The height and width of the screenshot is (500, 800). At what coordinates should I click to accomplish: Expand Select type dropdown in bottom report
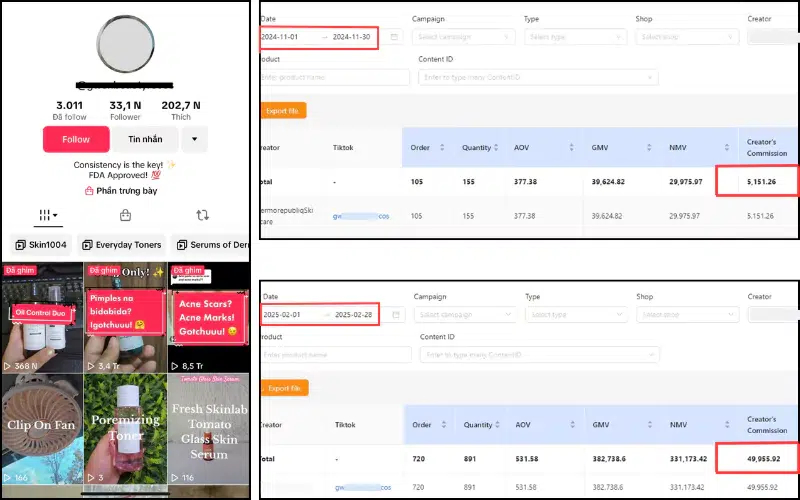(x=577, y=315)
